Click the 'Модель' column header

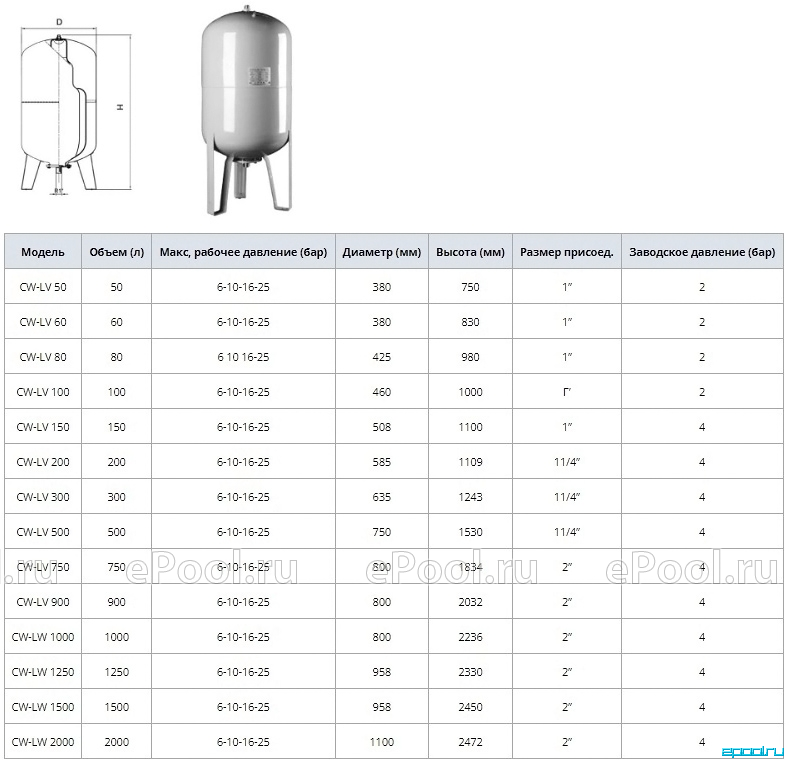[x=43, y=252]
